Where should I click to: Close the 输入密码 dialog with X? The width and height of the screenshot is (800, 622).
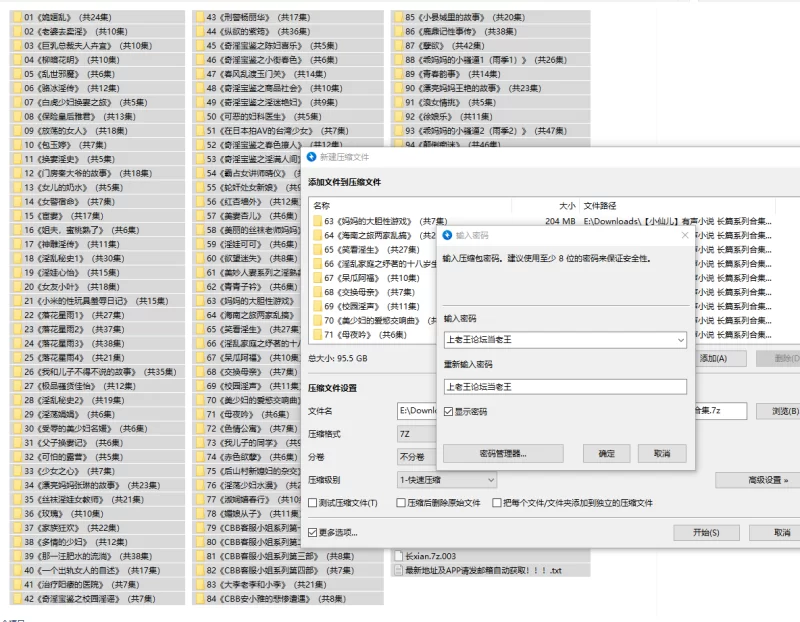(x=685, y=235)
